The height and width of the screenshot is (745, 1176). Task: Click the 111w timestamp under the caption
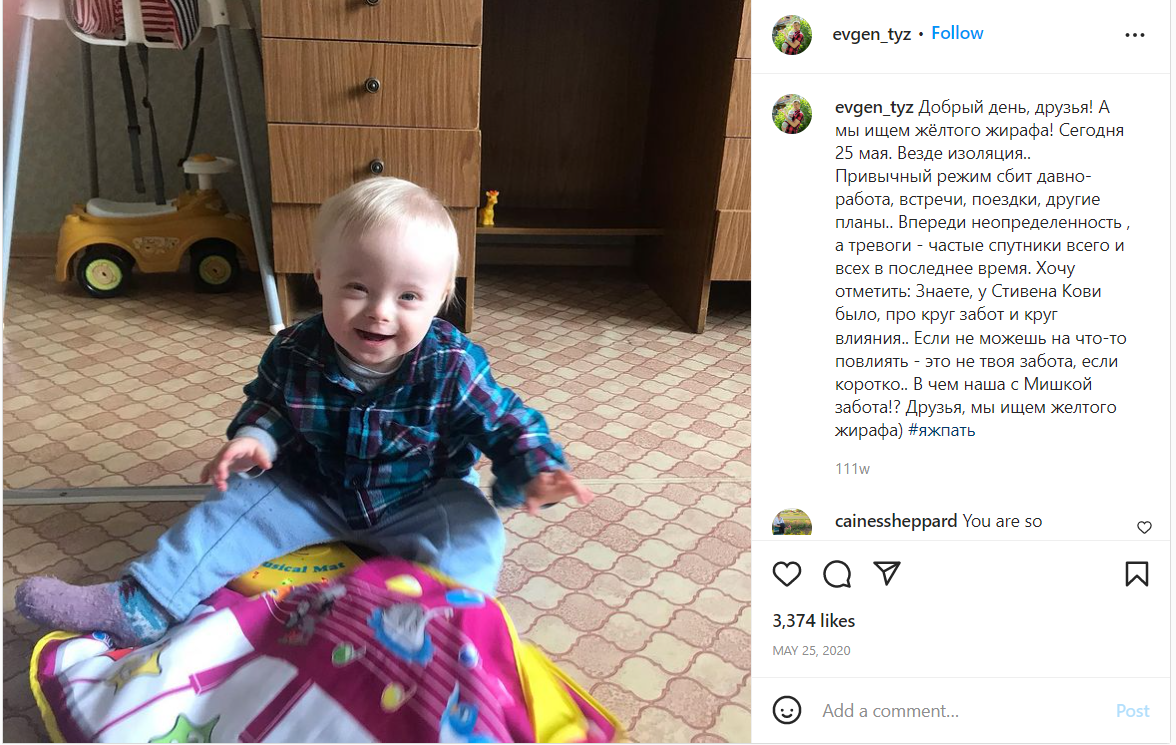pos(852,469)
